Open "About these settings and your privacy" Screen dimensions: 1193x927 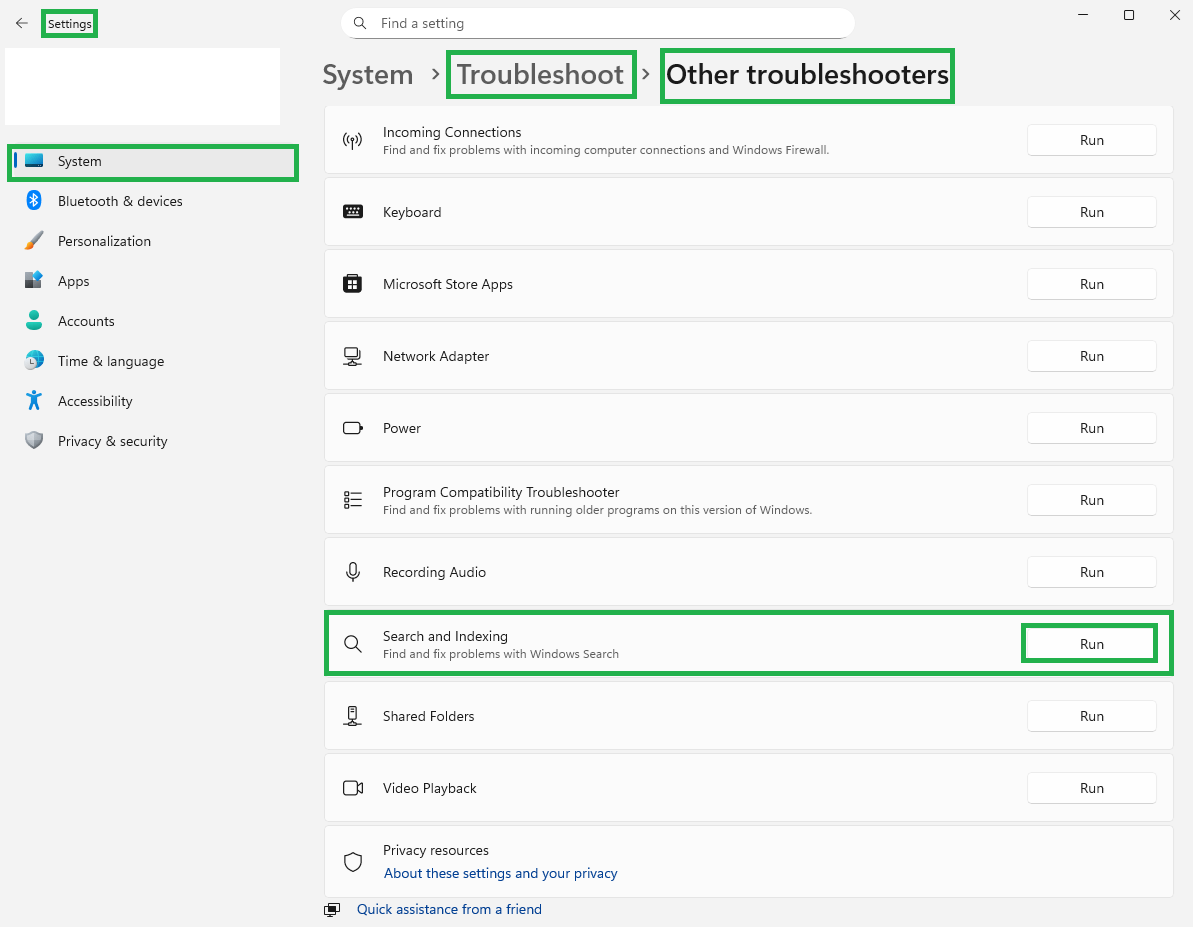(500, 873)
